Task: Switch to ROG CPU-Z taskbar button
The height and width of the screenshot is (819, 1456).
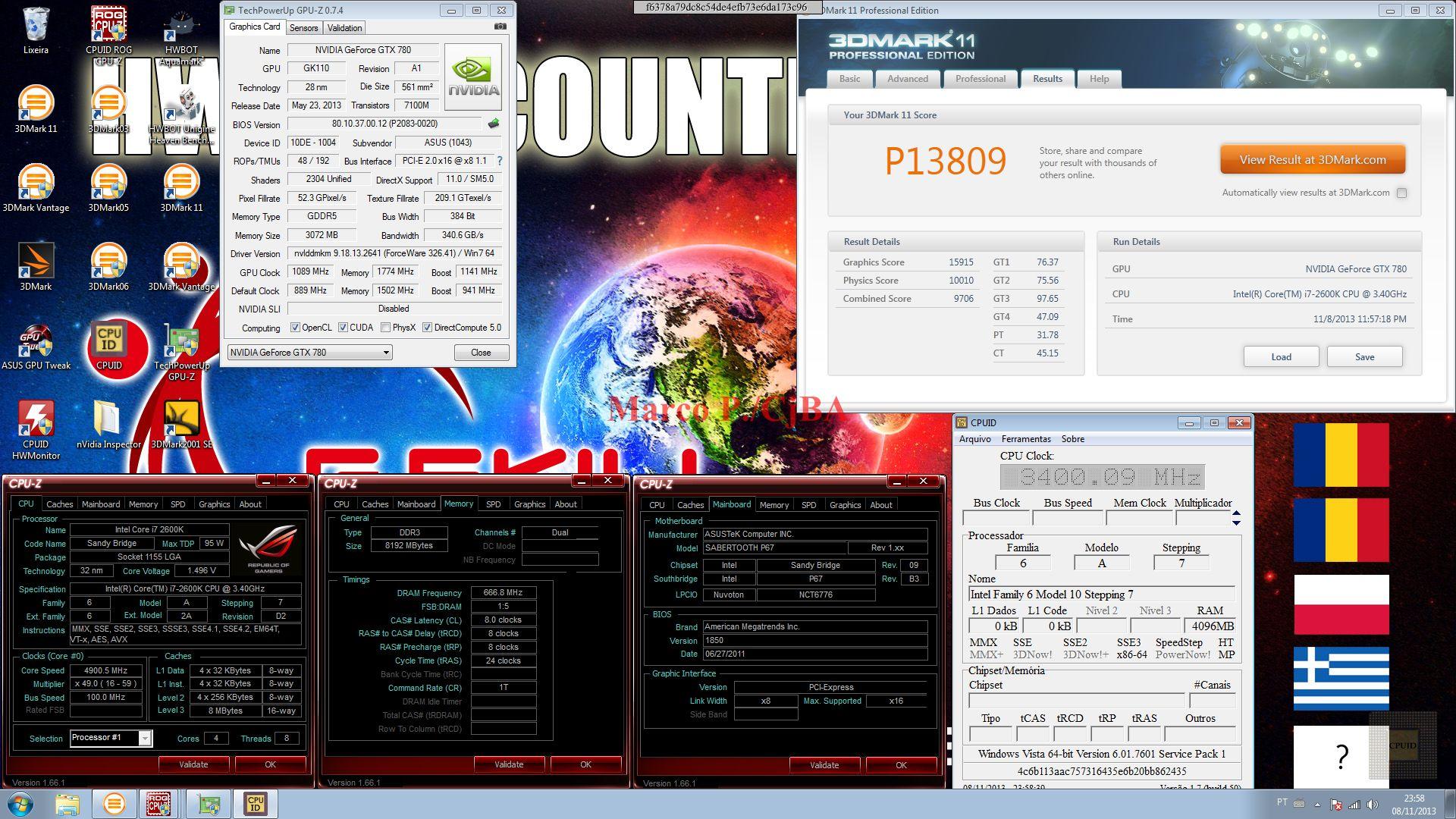Action: [x=158, y=804]
